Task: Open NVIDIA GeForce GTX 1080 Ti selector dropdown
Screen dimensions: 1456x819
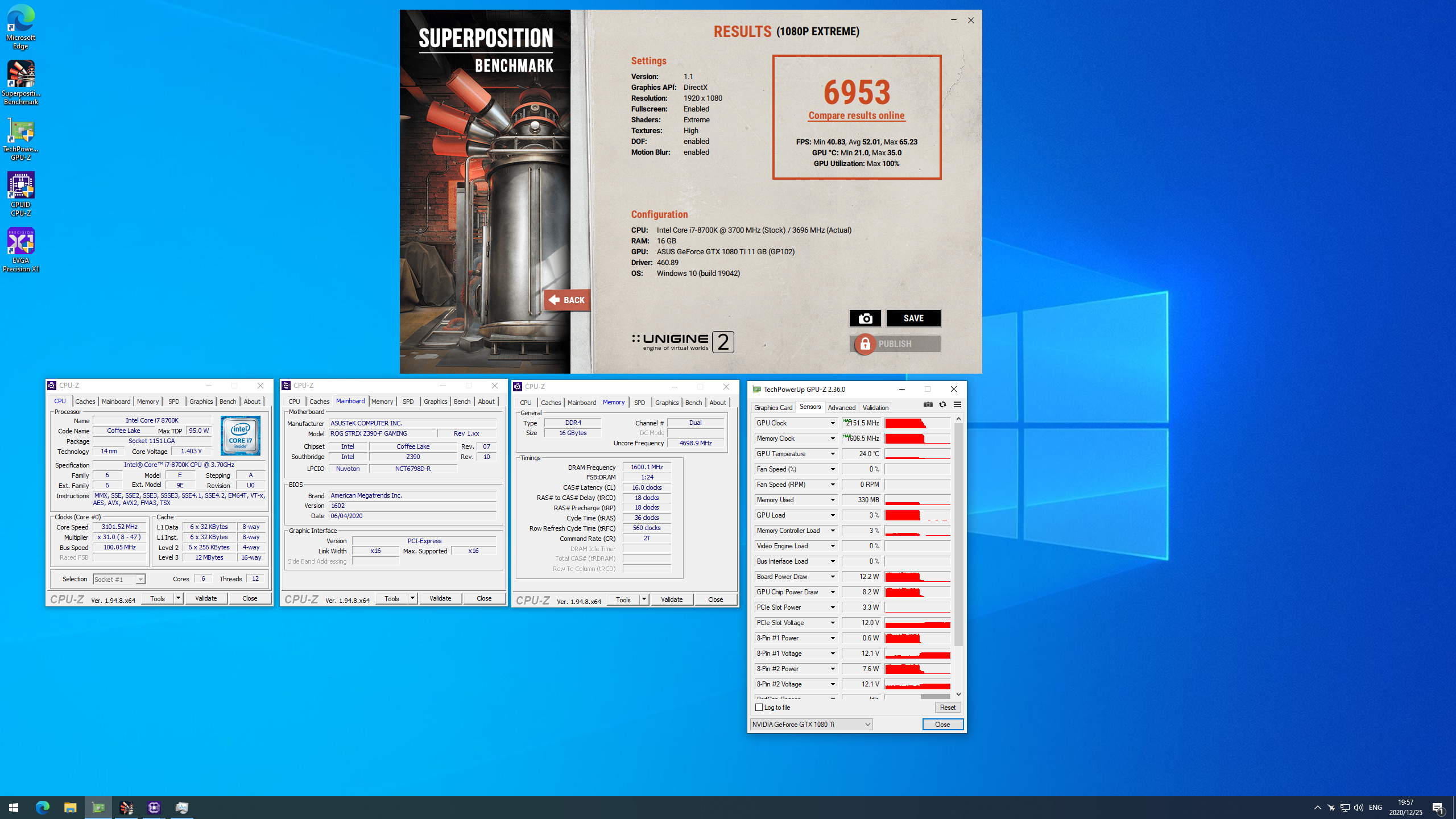Action: 811,724
